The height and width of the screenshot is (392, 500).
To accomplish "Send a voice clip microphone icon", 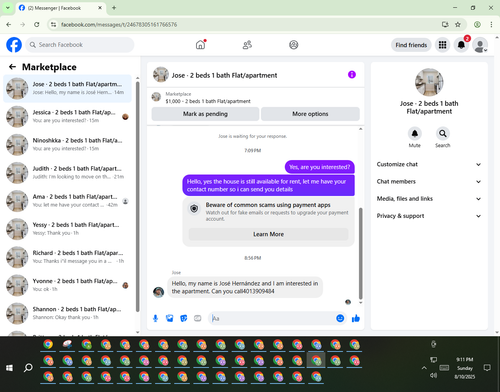I will click(155, 318).
